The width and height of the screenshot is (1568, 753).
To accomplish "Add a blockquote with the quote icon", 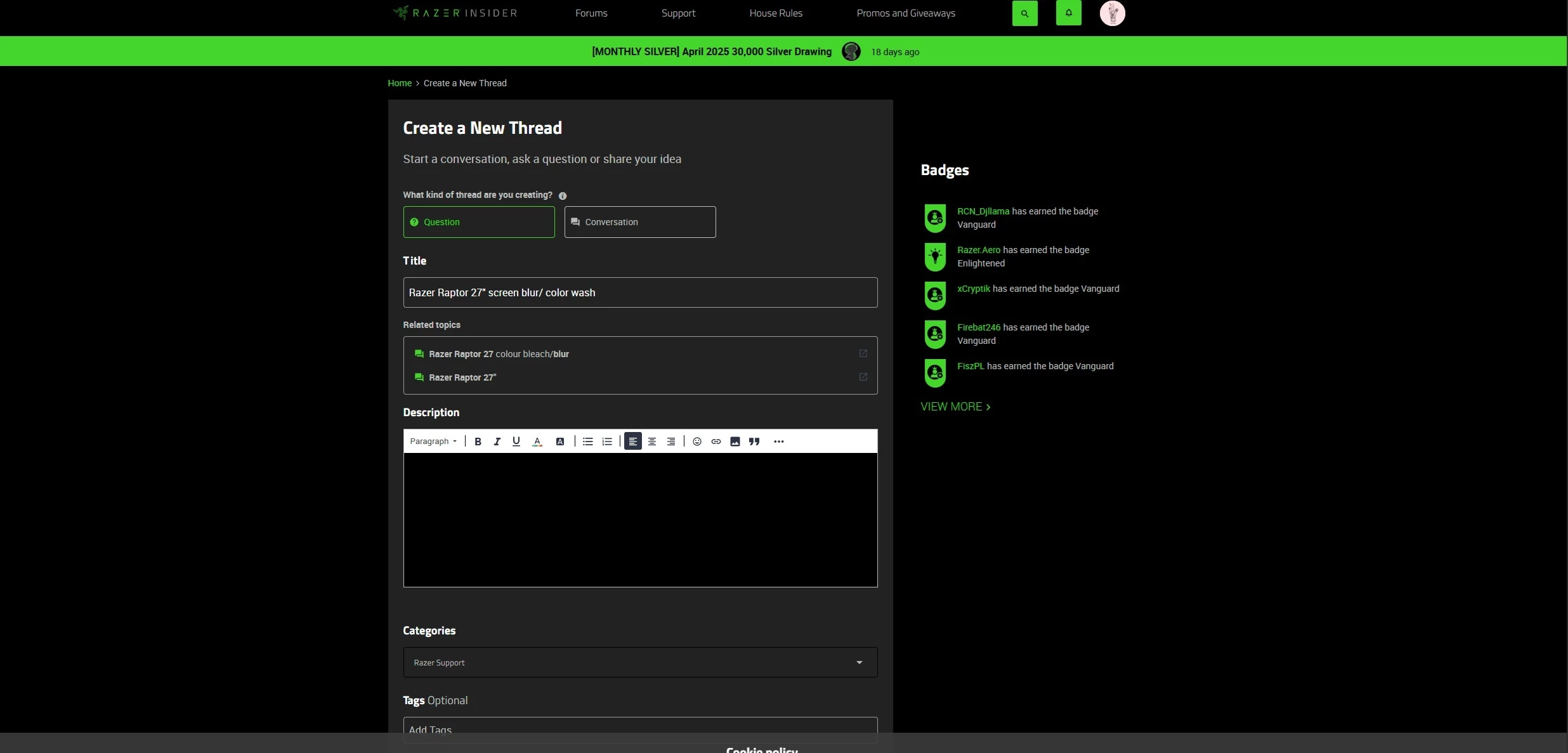I will point(754,442).
